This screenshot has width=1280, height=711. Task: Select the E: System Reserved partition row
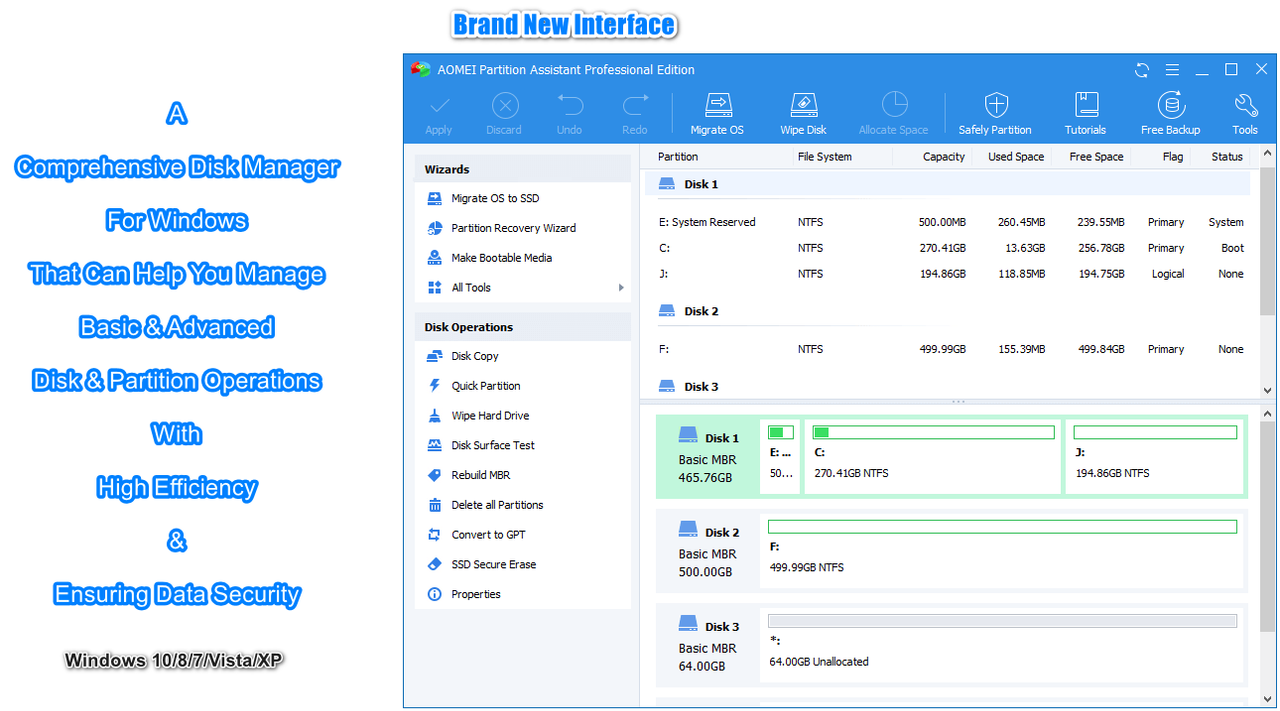pyautogui.click(x=949, y=222)
